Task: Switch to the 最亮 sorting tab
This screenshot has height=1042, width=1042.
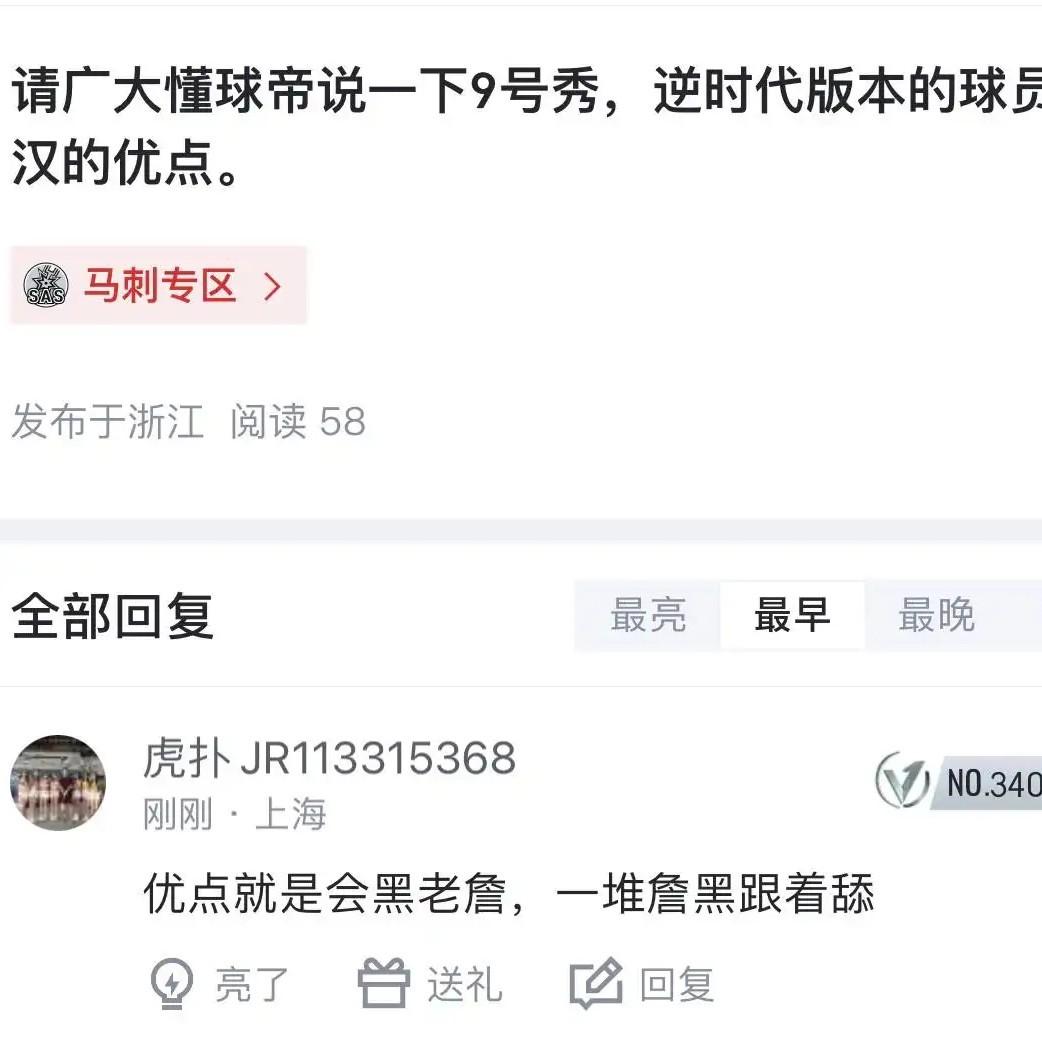Action: pos(648,615)
